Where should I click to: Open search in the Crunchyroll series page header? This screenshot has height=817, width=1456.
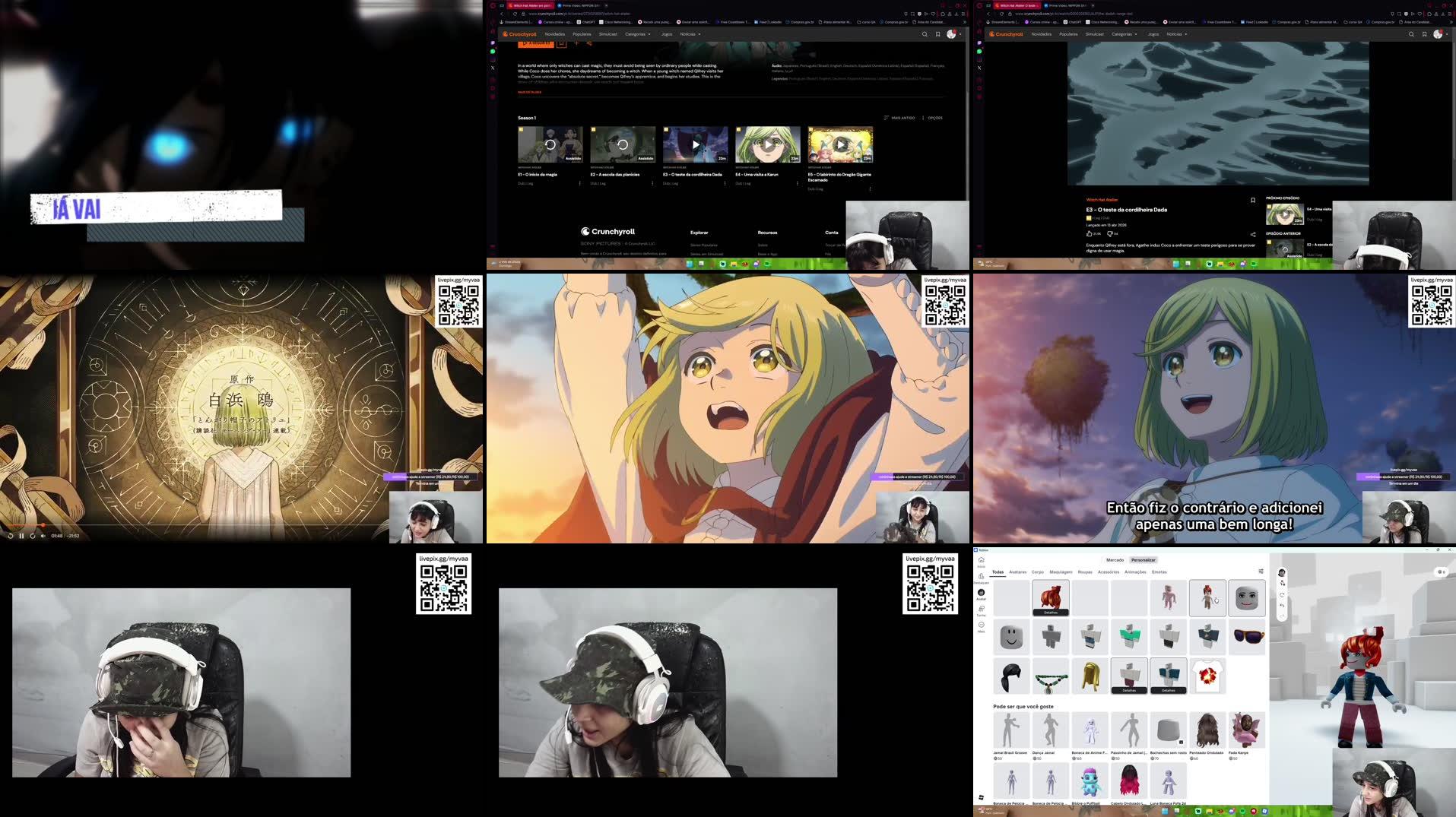[925, 34]
